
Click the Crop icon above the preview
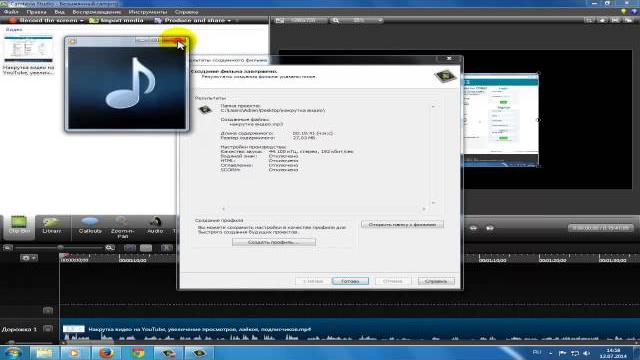589,20
